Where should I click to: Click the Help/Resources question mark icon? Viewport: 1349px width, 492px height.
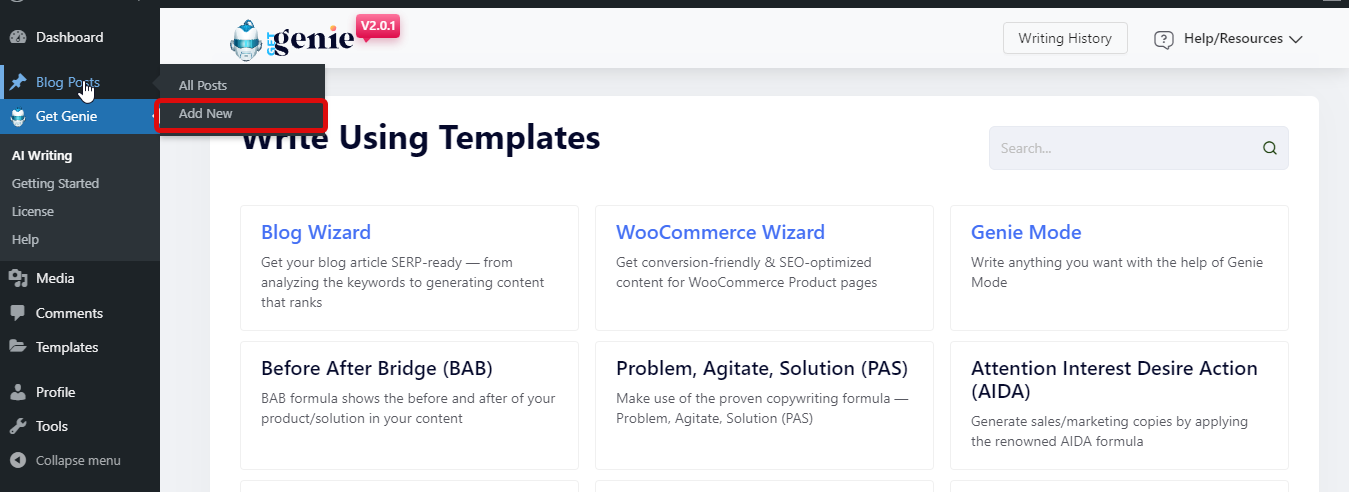[x=1164, y=39]
